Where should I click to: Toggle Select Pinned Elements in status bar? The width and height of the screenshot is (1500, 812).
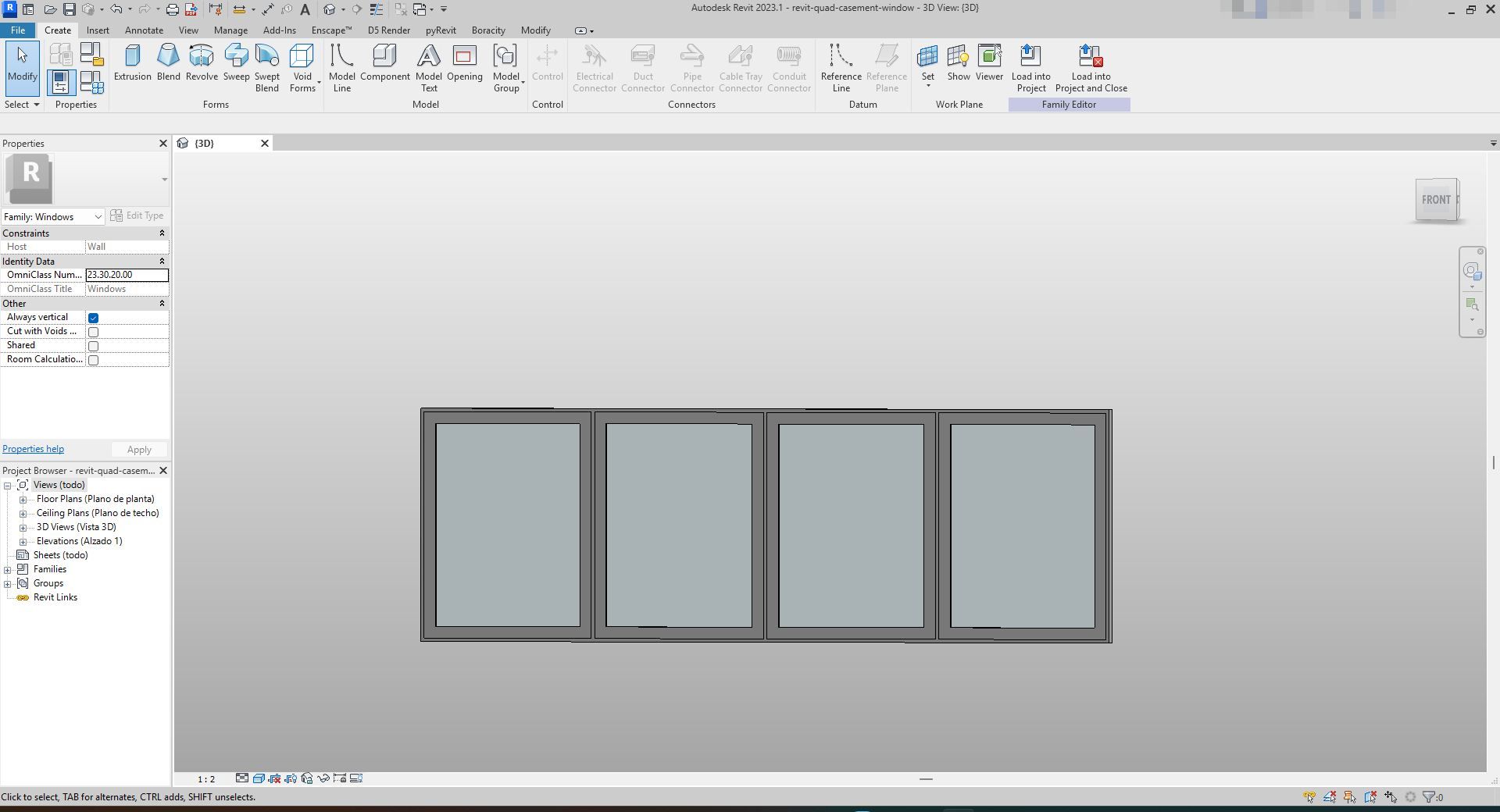coord(1350,797)
